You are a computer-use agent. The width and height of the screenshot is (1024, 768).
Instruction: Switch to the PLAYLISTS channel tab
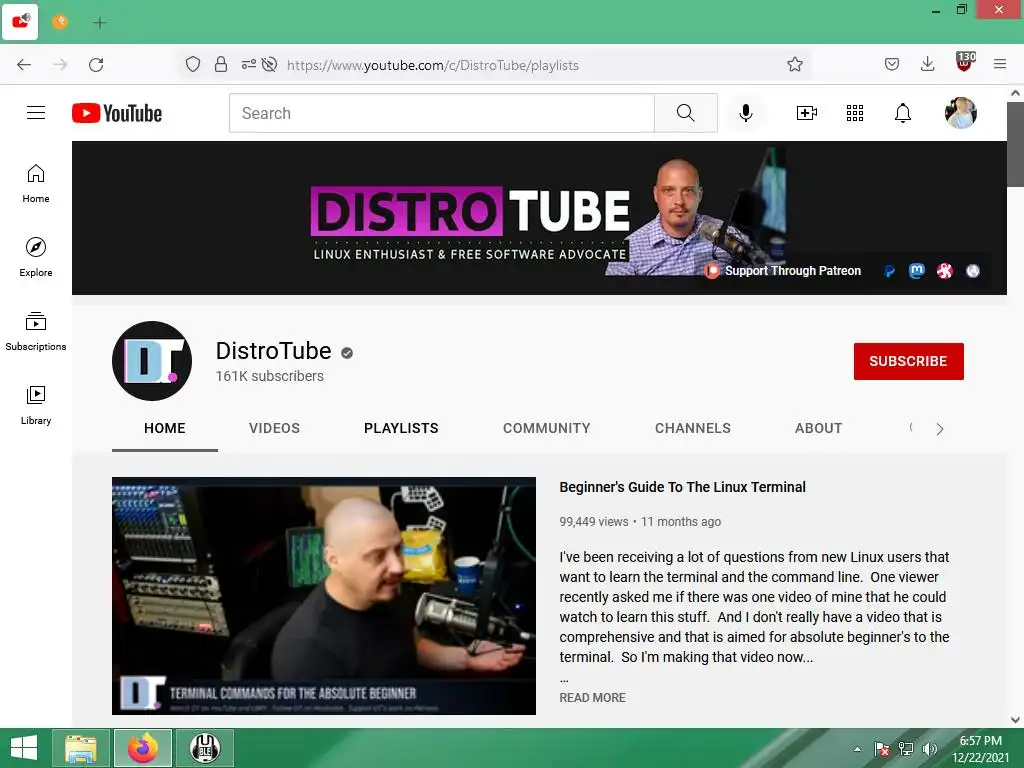pos(401,428)
